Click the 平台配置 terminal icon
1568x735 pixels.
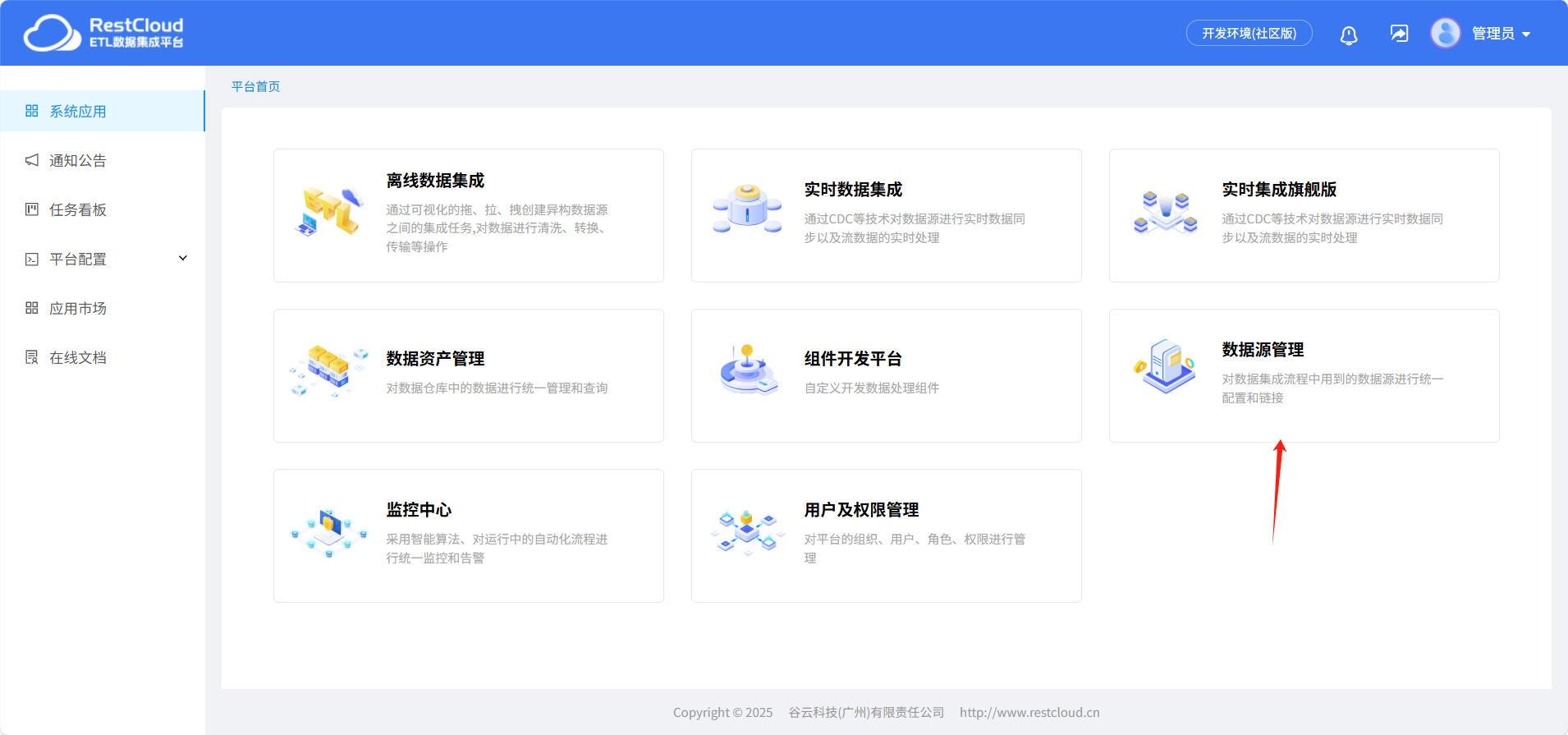point(32,259)
